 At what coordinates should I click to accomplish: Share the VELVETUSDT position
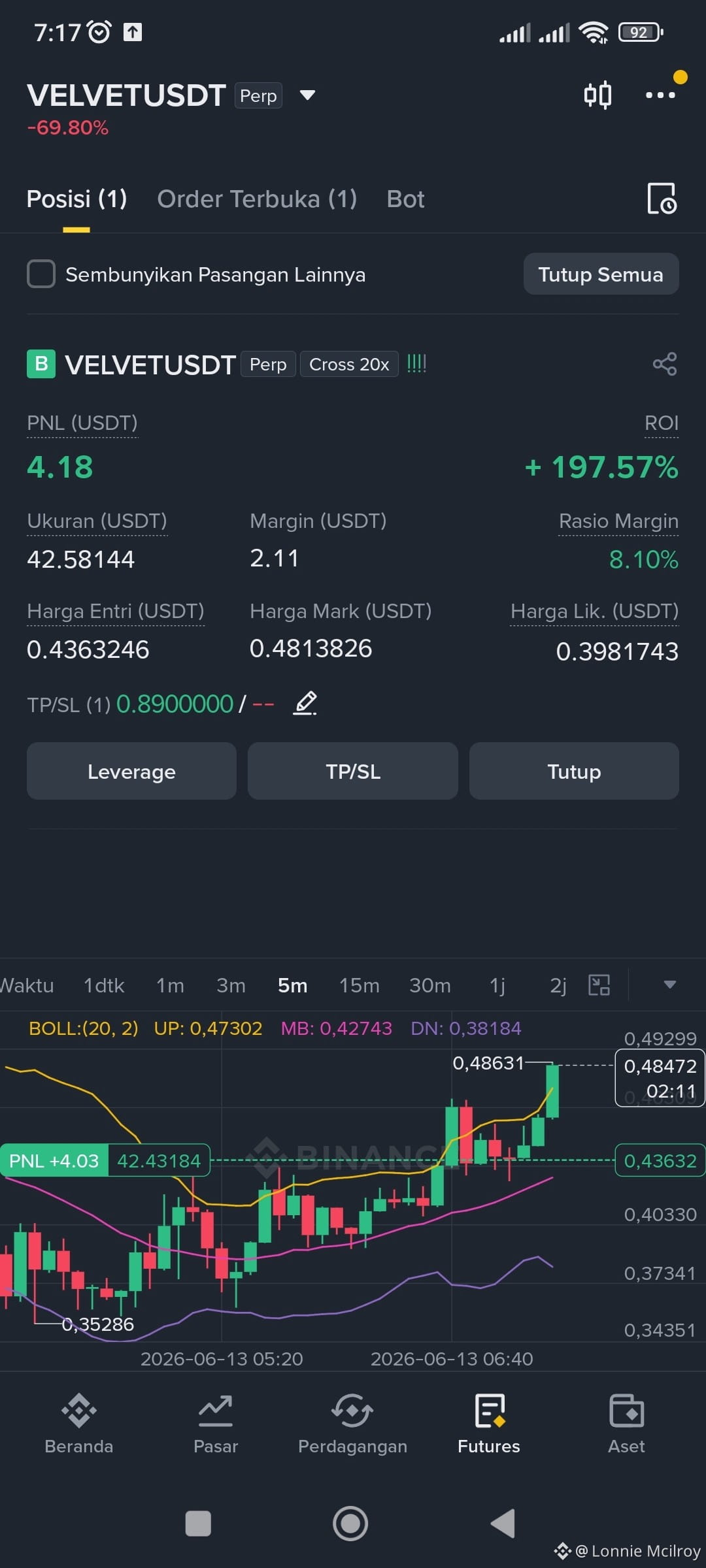(x=665, y=364)
